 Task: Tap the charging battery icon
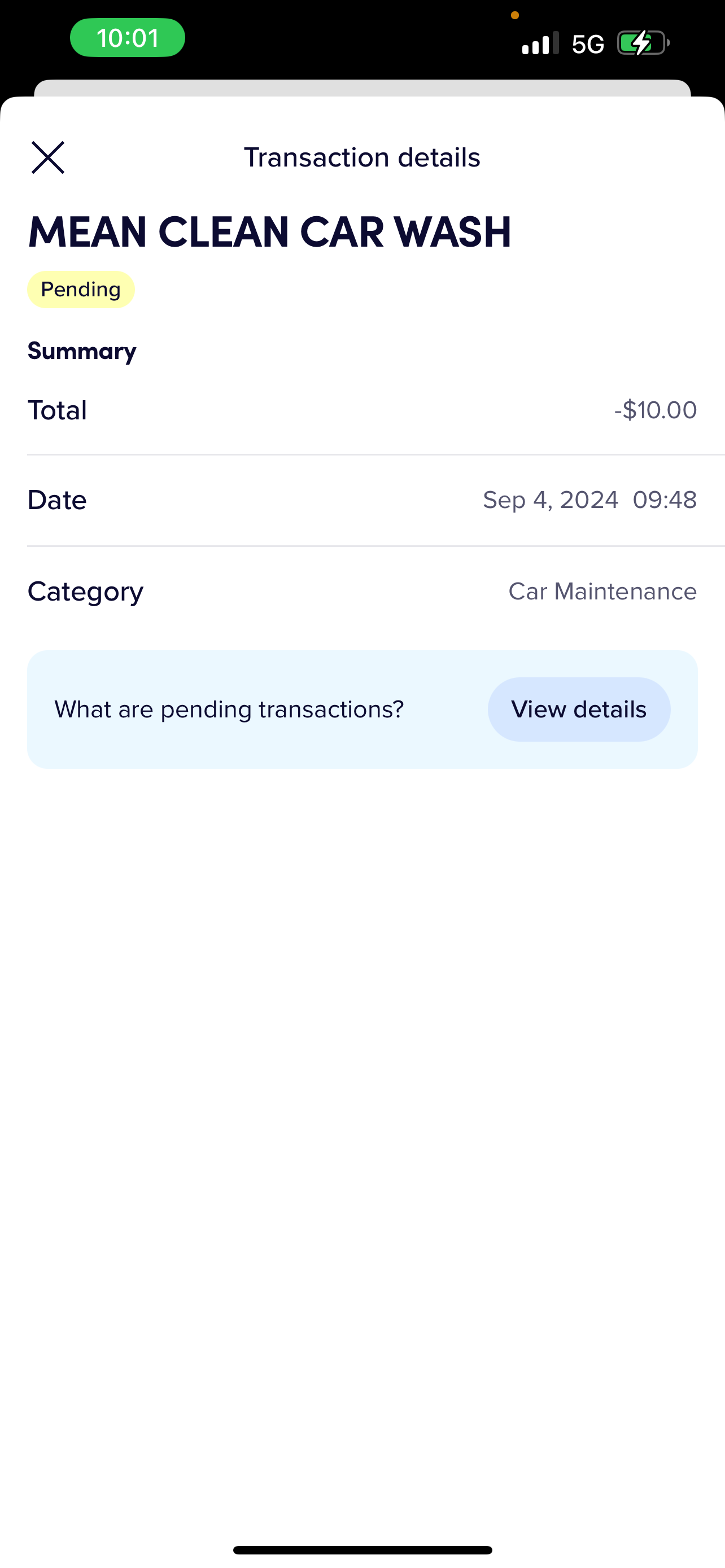coord(643,43)
